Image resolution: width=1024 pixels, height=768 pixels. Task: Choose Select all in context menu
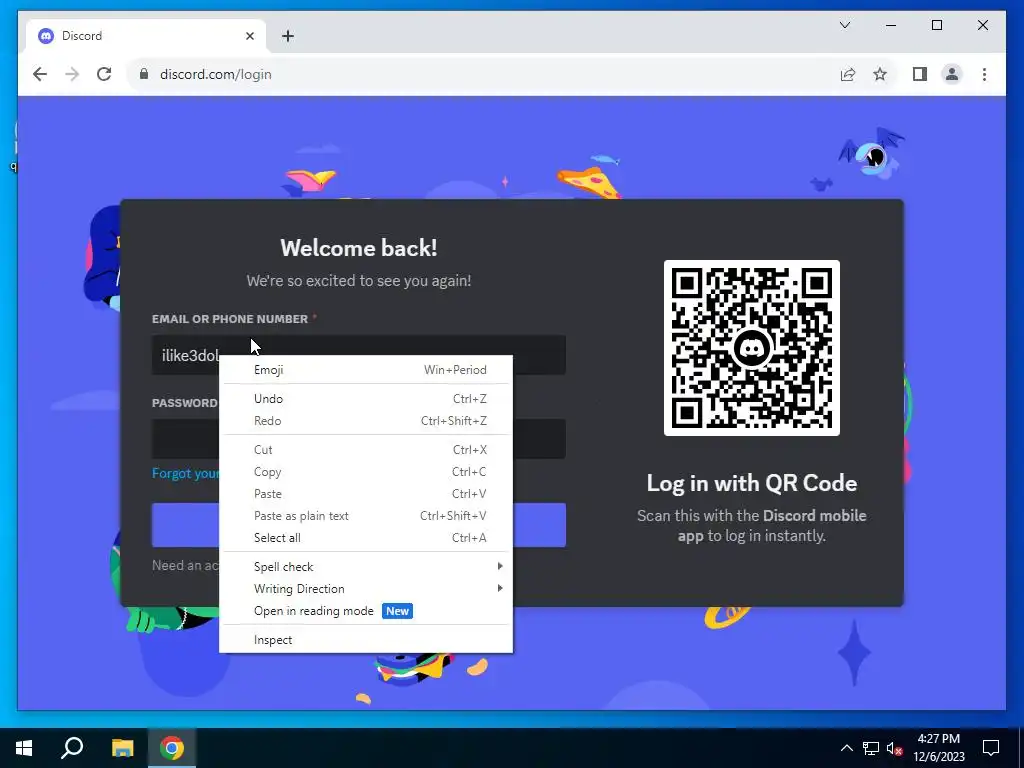(x=366, y=538)
